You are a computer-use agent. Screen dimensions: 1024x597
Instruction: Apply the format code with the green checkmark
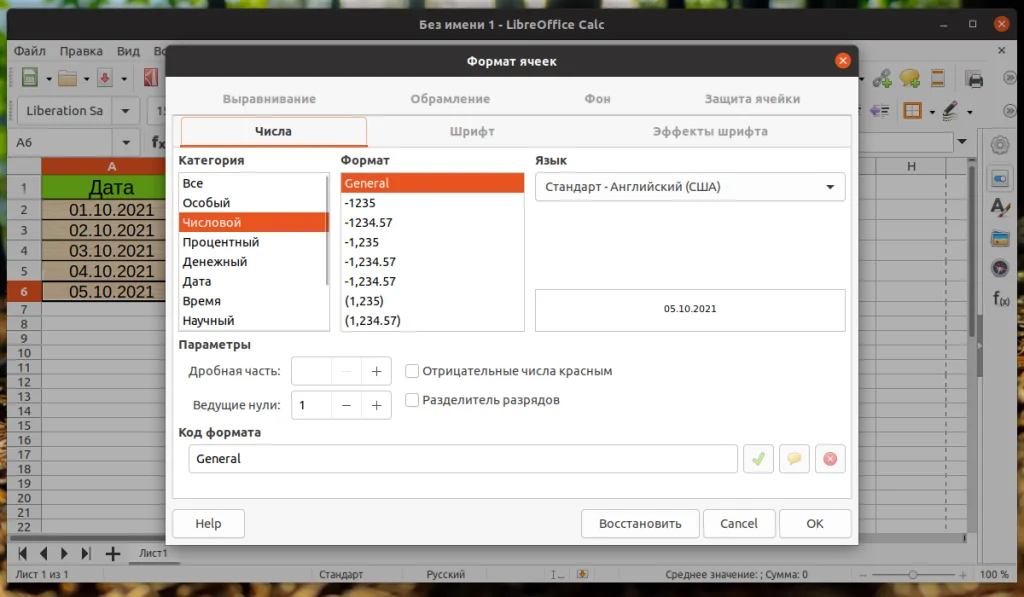point(758,458)
